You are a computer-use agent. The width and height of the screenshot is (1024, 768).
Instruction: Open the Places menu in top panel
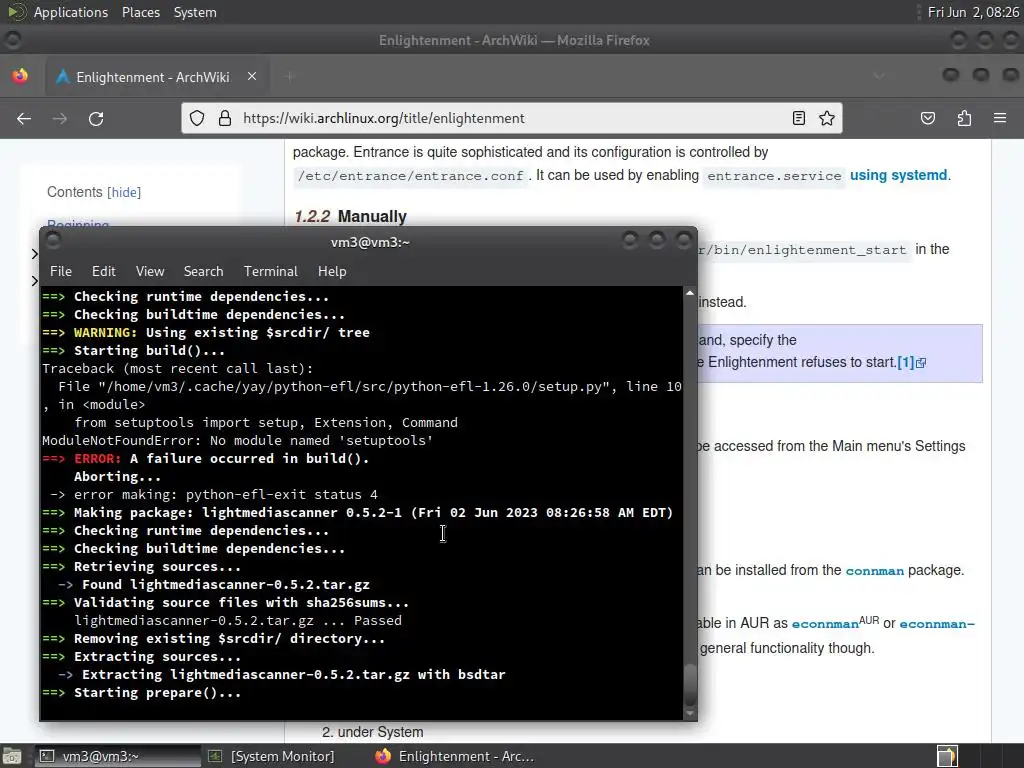140,12
